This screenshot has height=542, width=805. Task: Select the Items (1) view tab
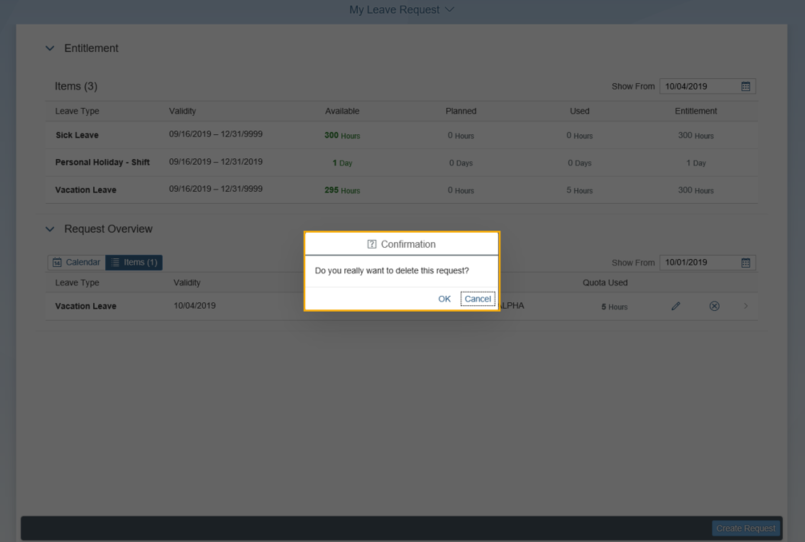click(x=134, y=262)
